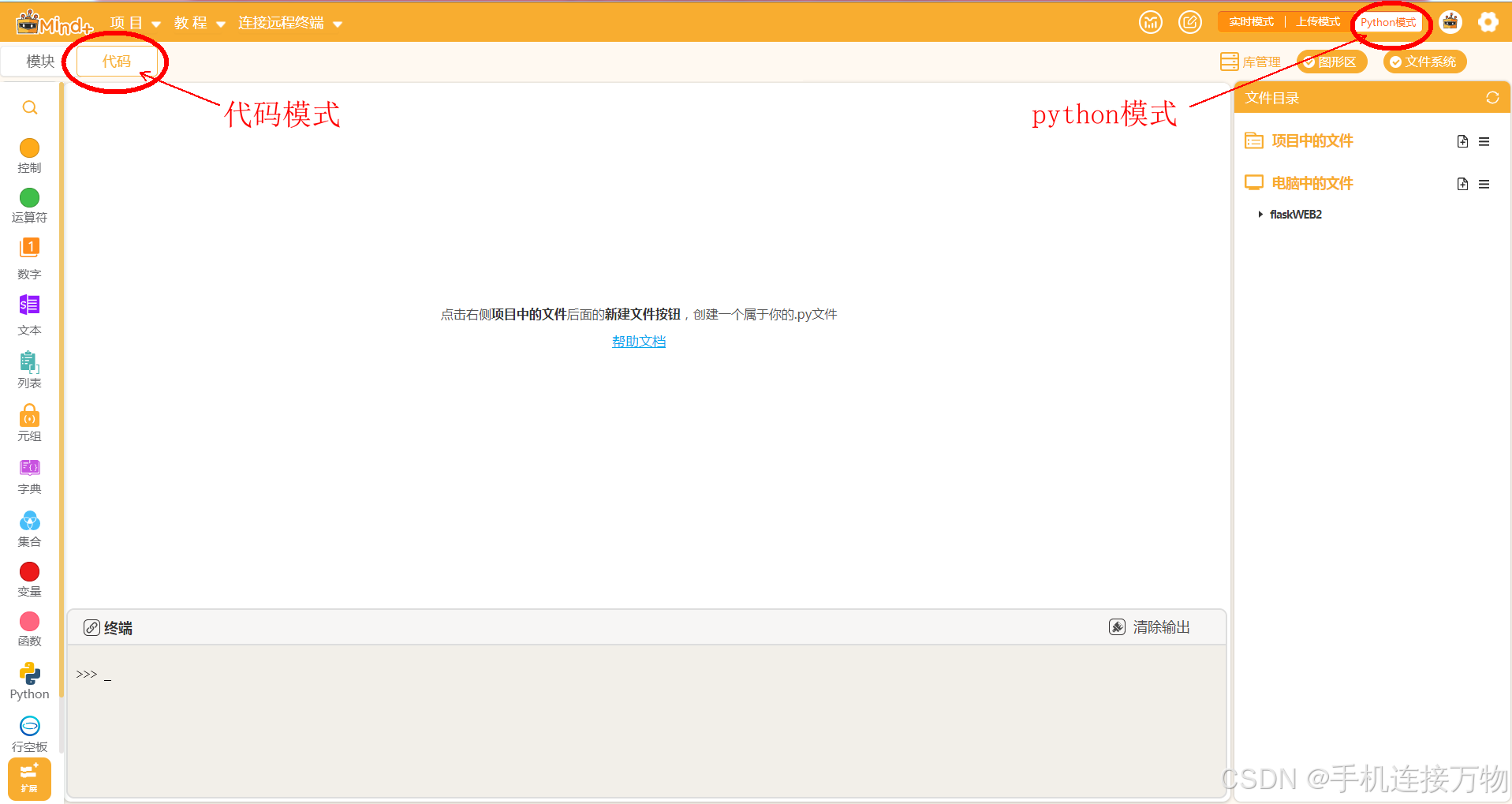Open the search icon in the sidebar

(30, 107)
